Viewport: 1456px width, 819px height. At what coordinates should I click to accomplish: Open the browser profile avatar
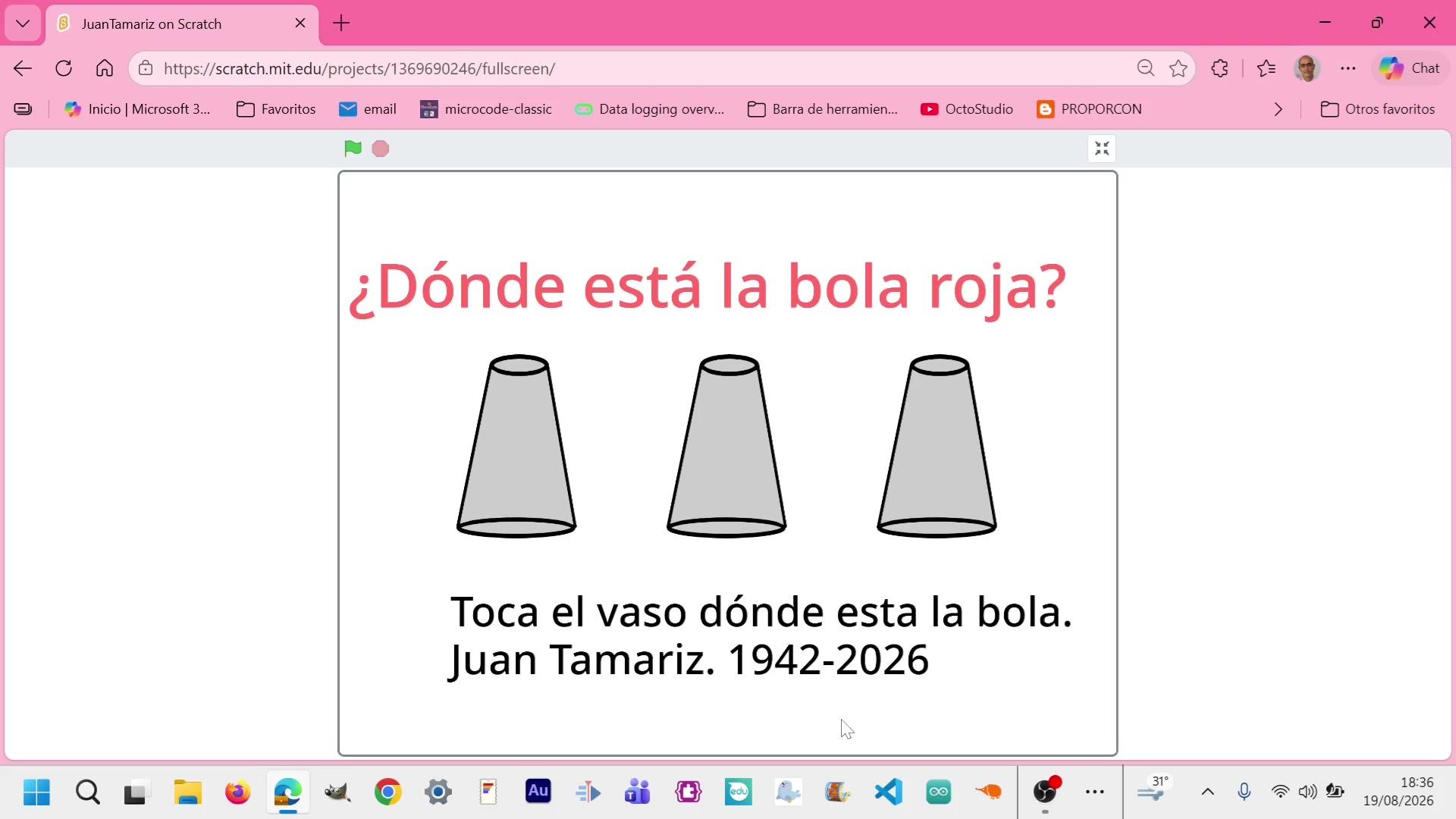point(1307,68)
